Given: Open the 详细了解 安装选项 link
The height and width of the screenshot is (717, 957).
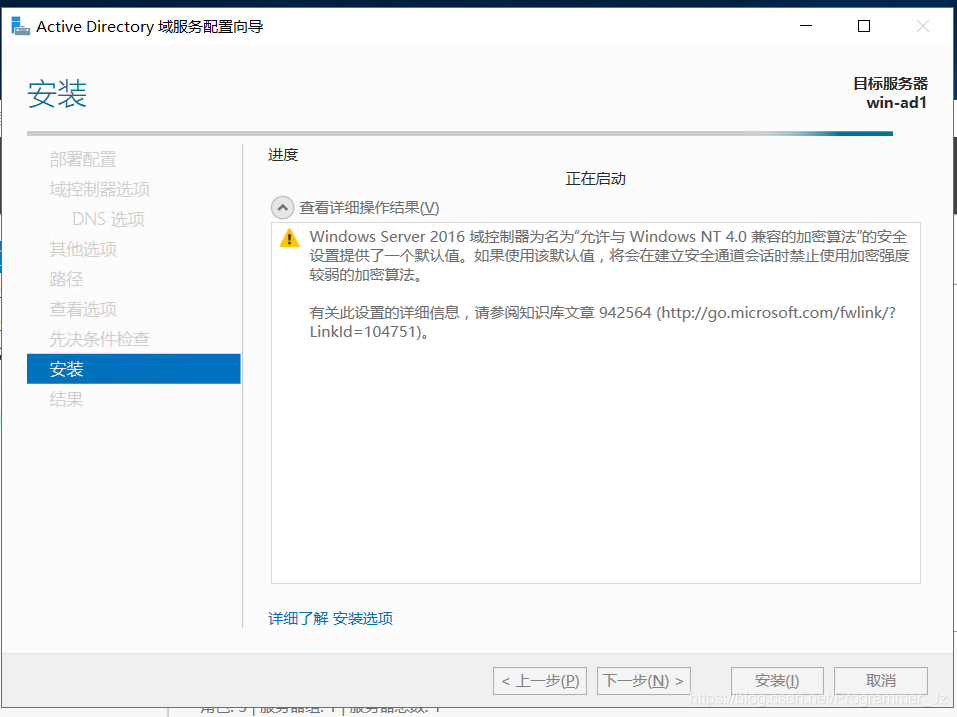Looking at the screenshot, I should coord(330,618).
